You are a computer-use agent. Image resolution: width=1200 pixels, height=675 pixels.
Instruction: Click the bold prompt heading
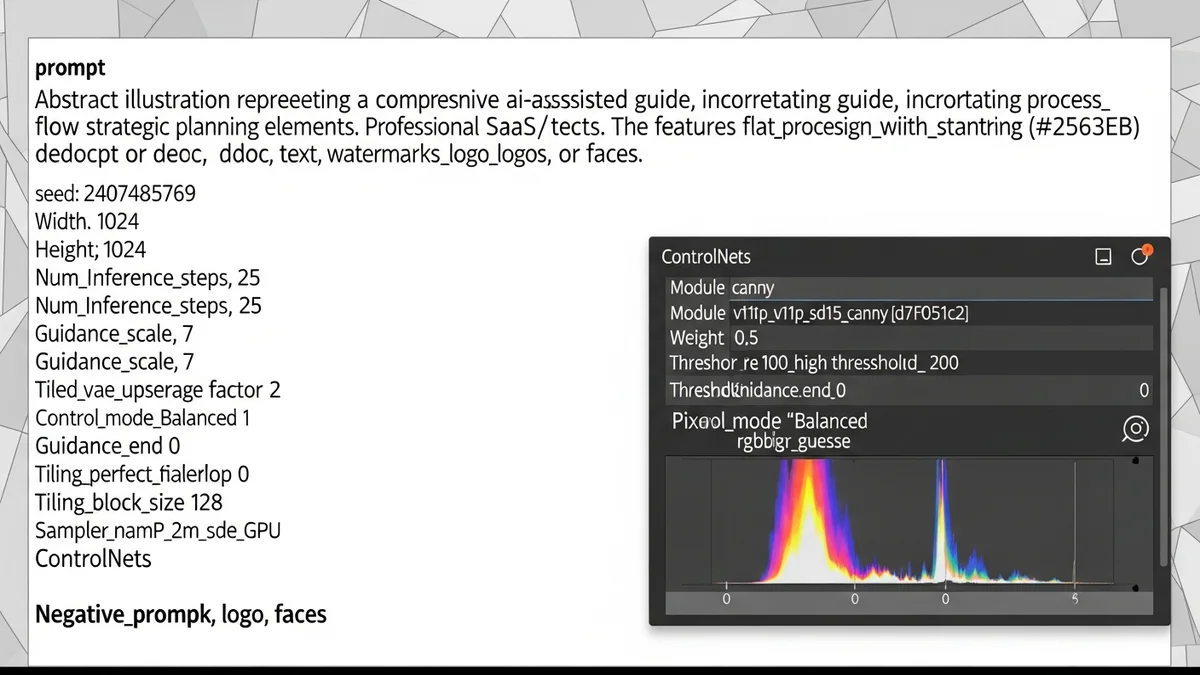click(70, 68)
